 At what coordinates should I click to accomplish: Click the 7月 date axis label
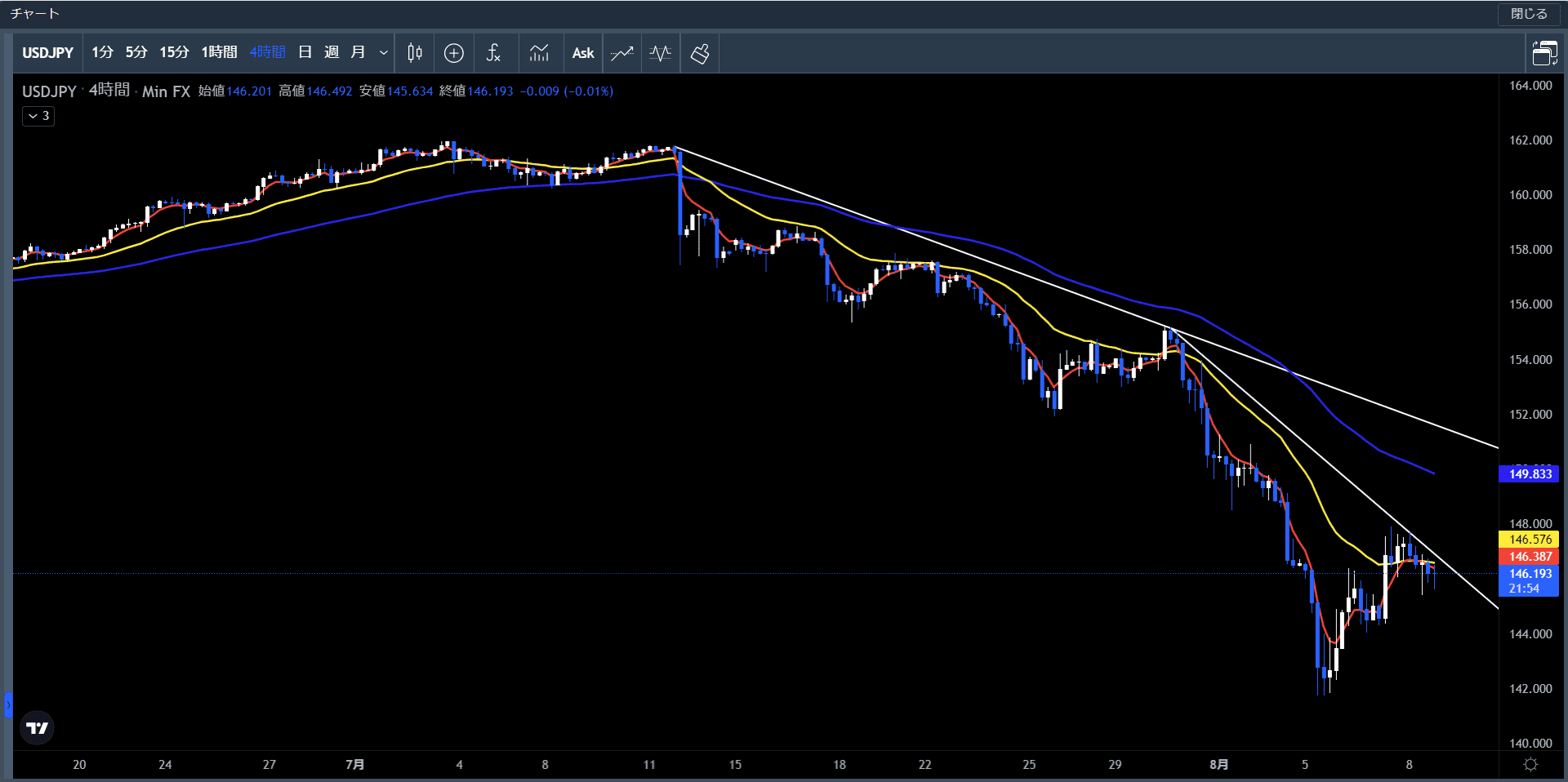tap(354, 764)
